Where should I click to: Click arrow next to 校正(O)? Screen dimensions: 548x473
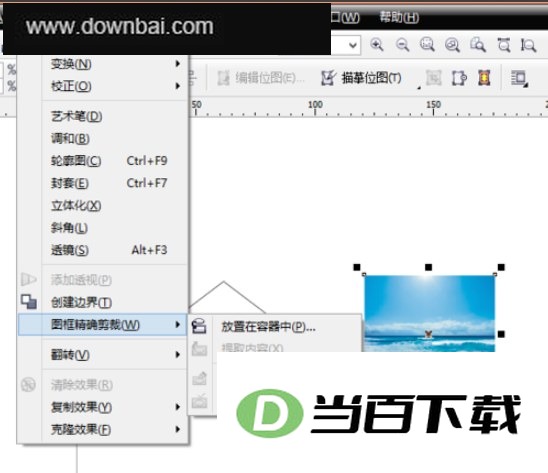pos(178,86)
